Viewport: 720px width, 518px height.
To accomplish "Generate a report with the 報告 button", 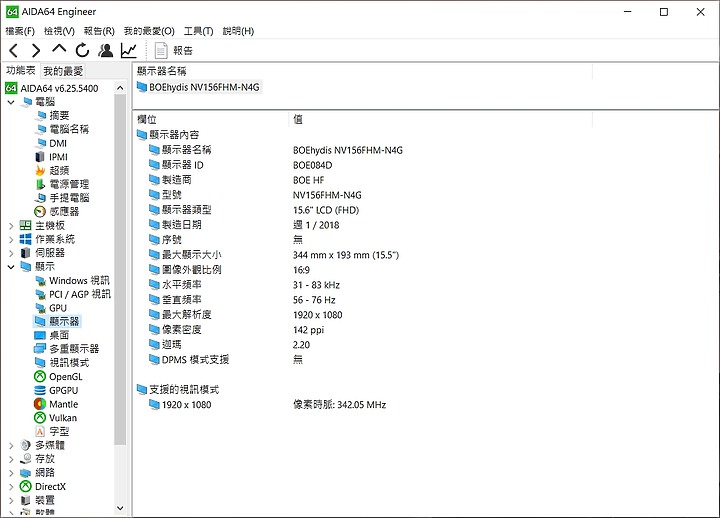I will tap(174, 50).
